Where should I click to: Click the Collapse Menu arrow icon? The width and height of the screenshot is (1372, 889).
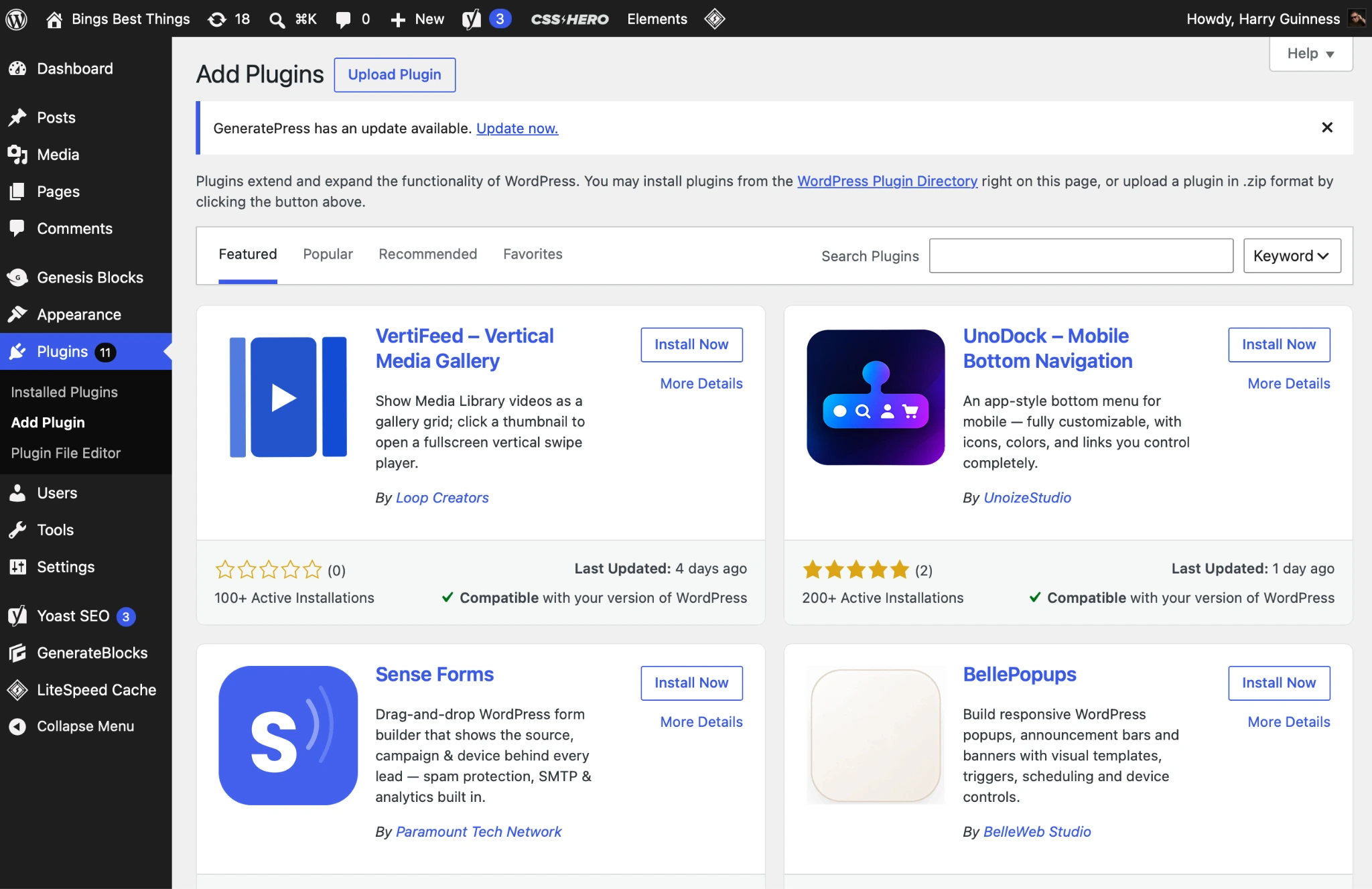18,726
